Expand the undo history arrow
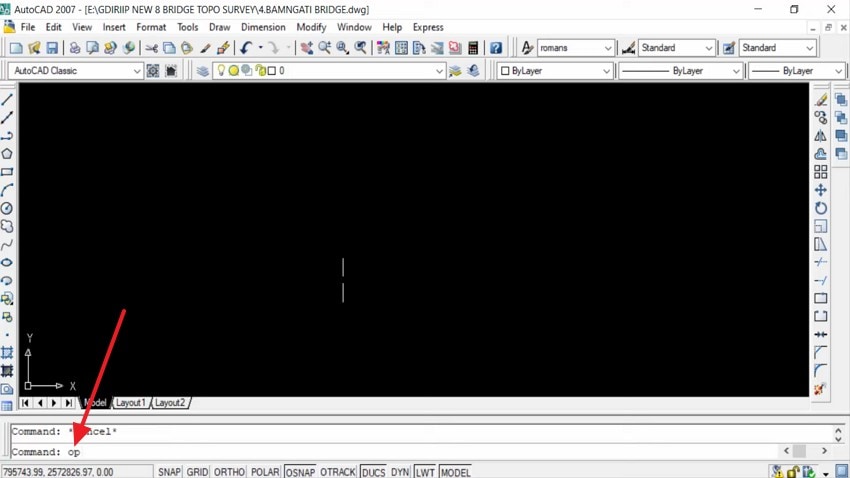 pyautogui.click(x=260, y=48)
